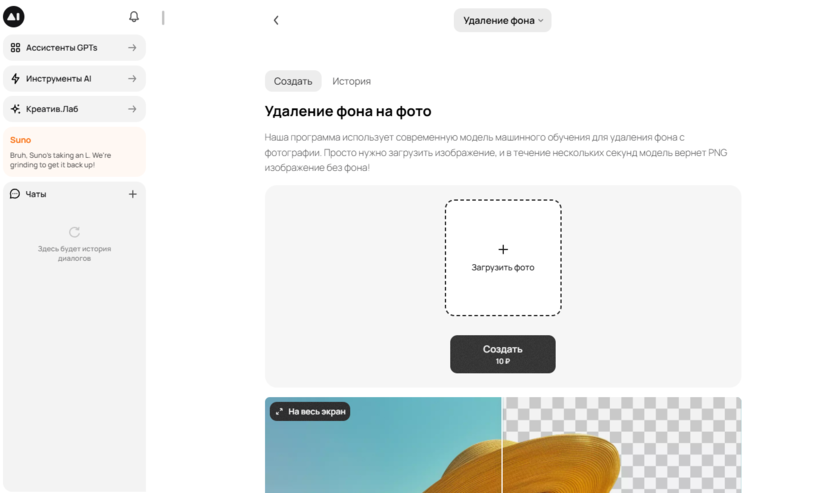
Task: Click the sparkle icon for Креатив.Лаб
Action: click(15, 109)
